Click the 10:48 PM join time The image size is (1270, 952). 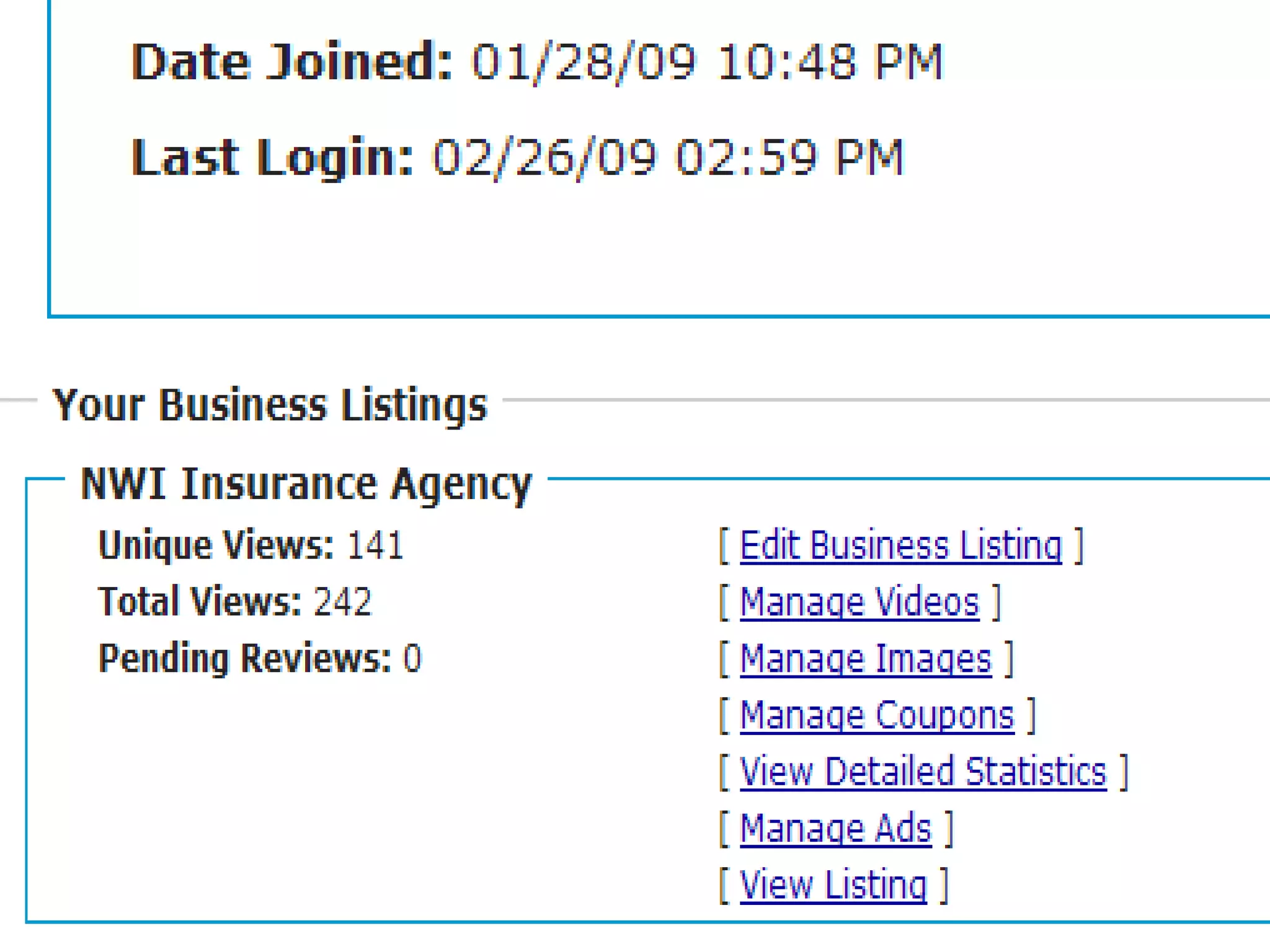point(829,62)
